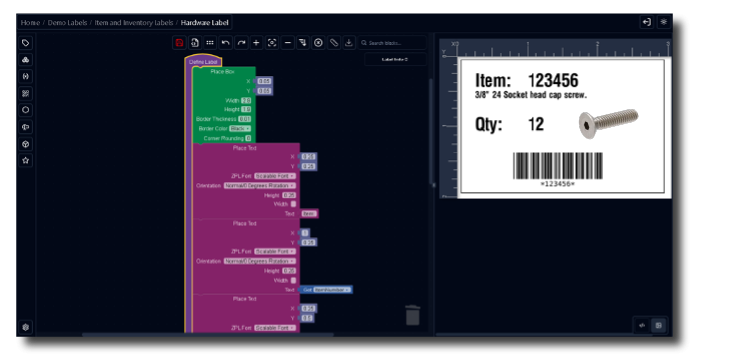Toggle the grid dots icon in toolbar
The image size is (746, 362).
[210, 43]
